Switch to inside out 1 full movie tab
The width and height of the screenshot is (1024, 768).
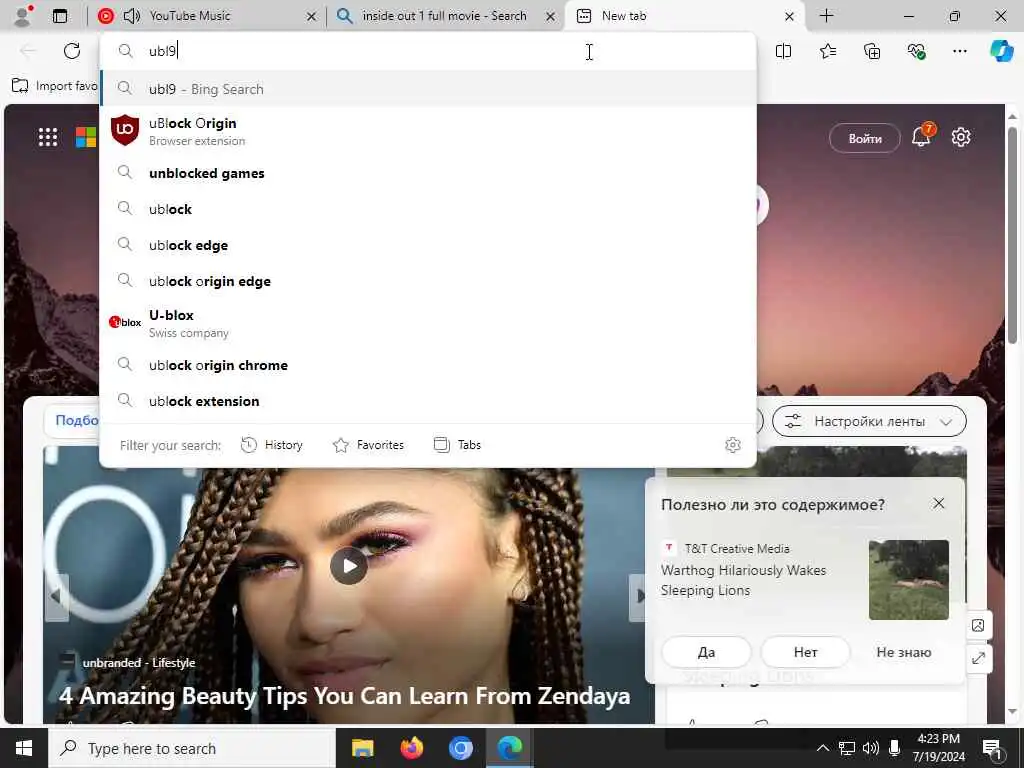(444, 16)
